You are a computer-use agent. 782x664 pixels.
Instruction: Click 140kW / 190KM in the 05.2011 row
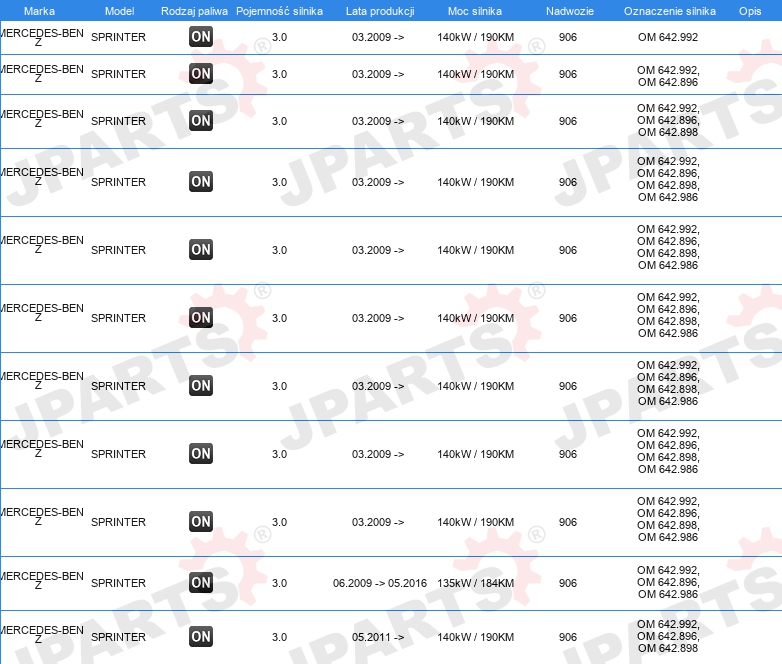[476, 637]
